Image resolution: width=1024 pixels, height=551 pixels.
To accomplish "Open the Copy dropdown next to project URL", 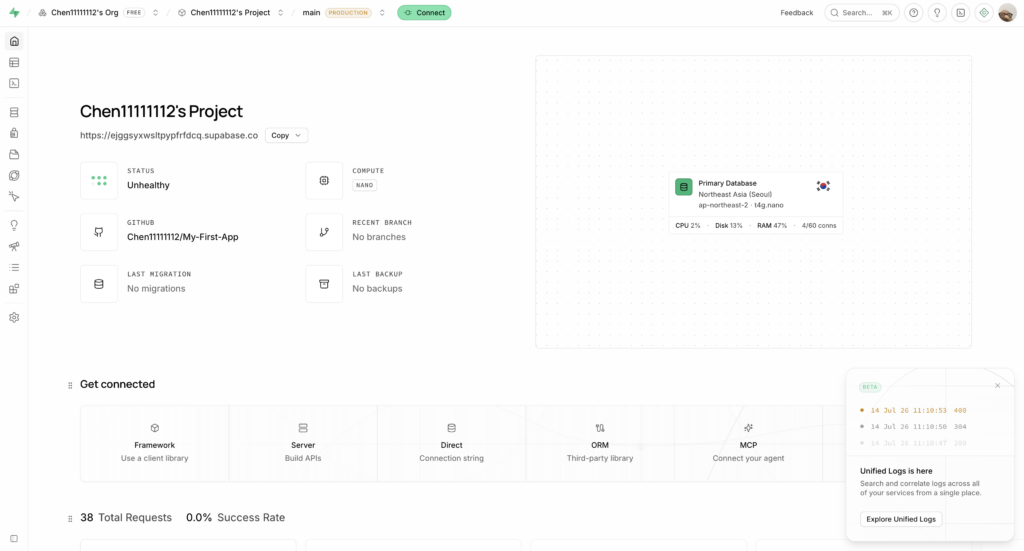I will click(286, 135).
